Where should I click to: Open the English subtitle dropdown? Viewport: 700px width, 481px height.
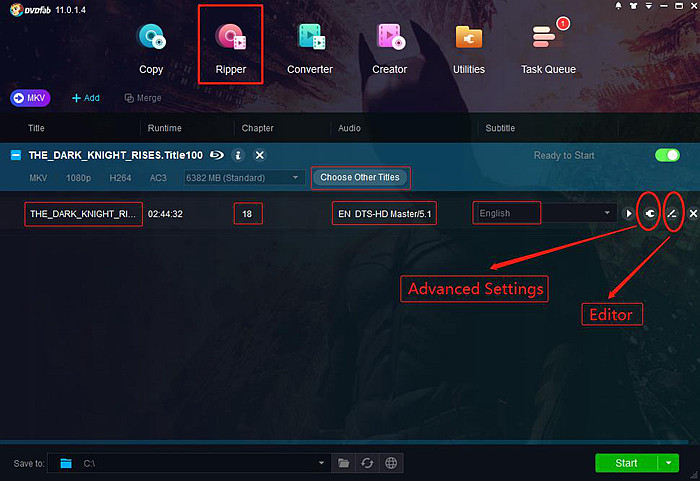545,213
